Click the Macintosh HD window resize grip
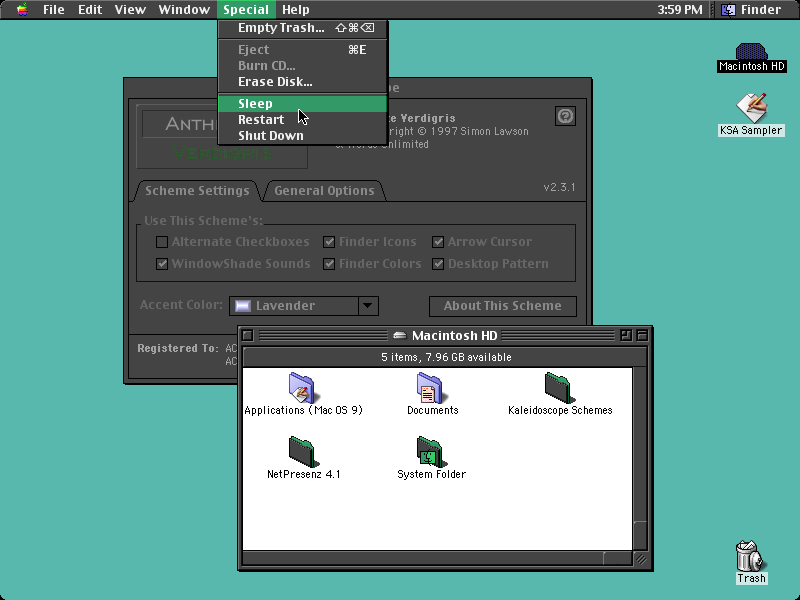 point(641,559)
